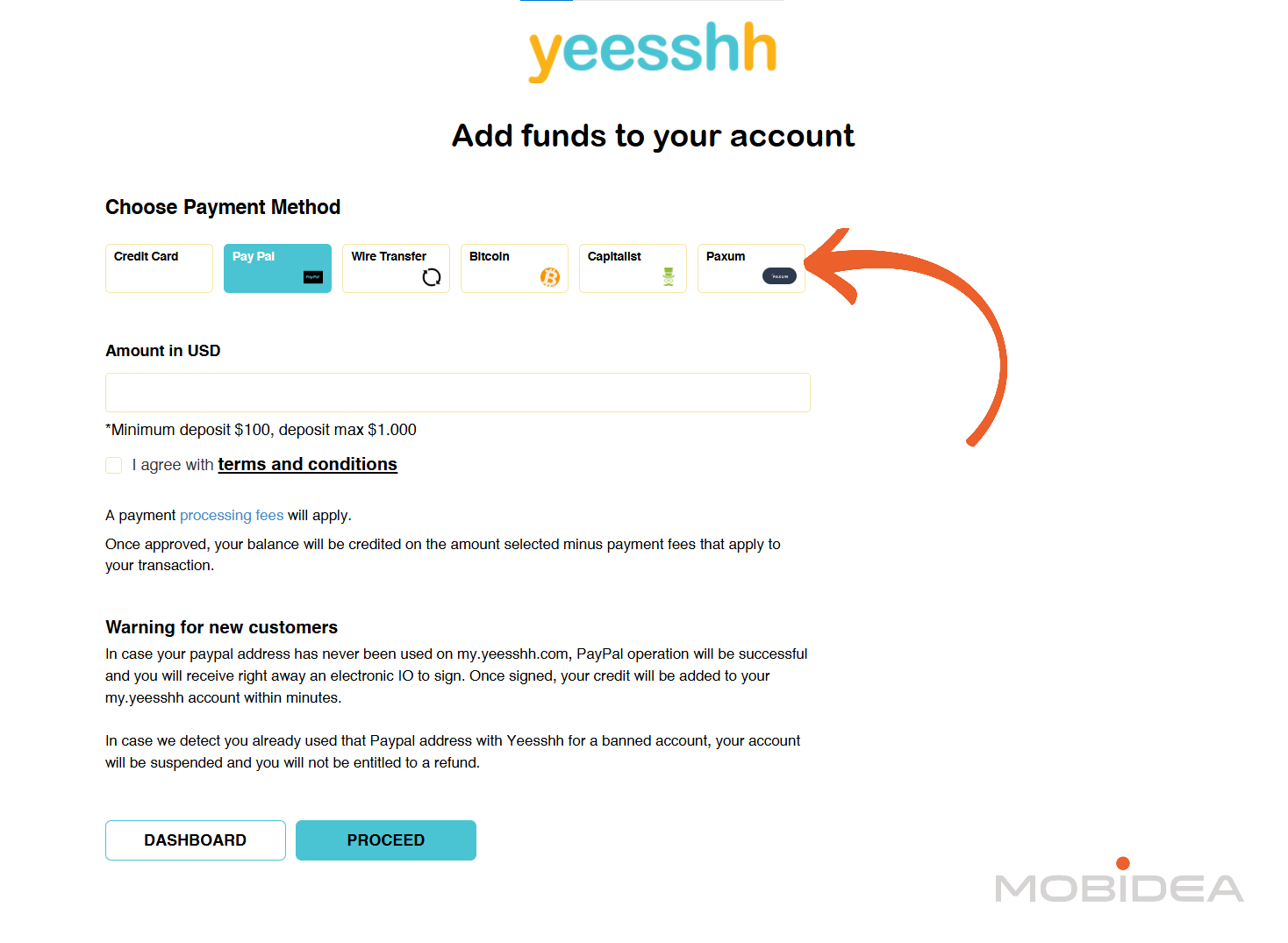Screen dimensions: 1288x943
Task: Click the Capitalist robot icon
Action: 669,276
